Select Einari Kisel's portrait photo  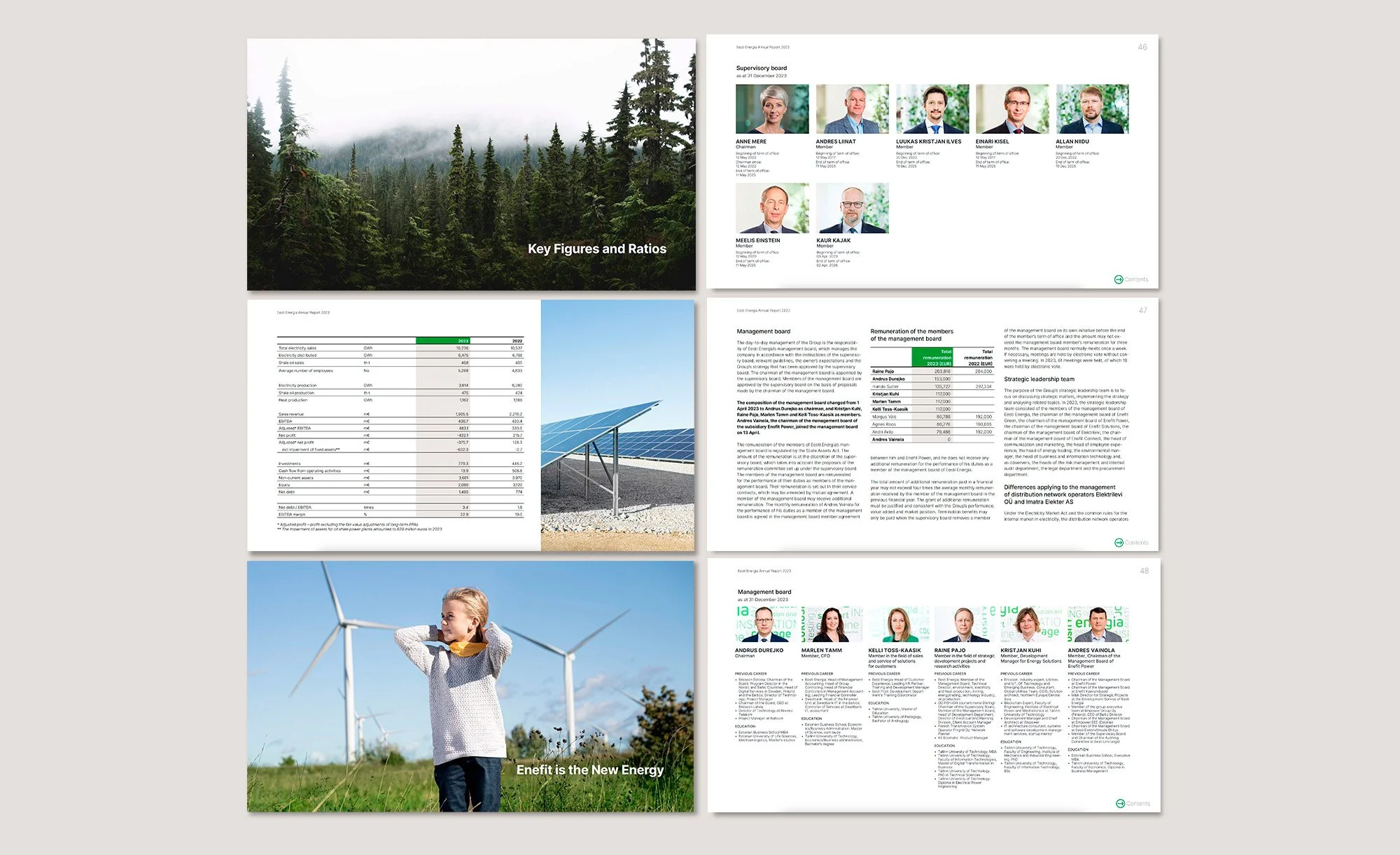pos(1012,109)
